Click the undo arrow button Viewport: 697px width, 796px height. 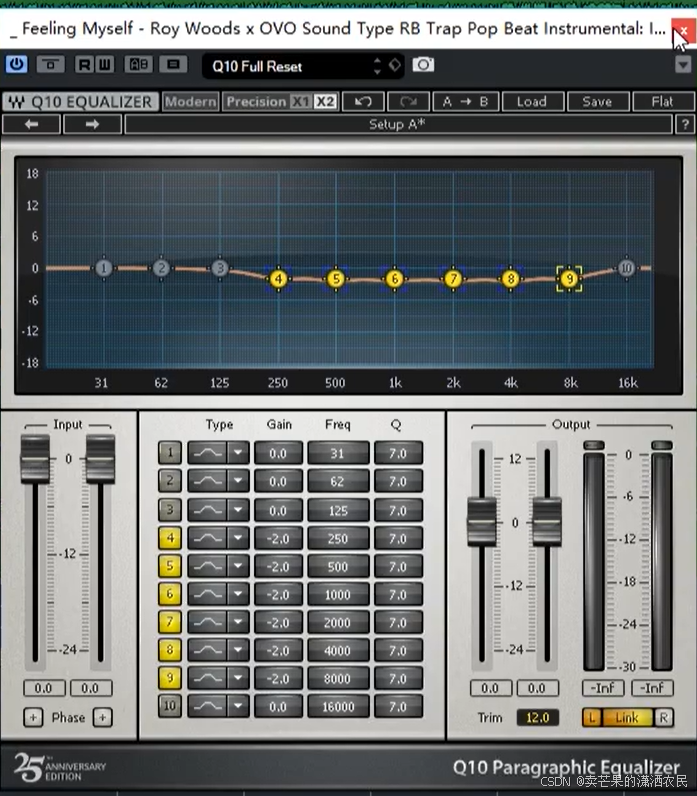click(363, 102)
